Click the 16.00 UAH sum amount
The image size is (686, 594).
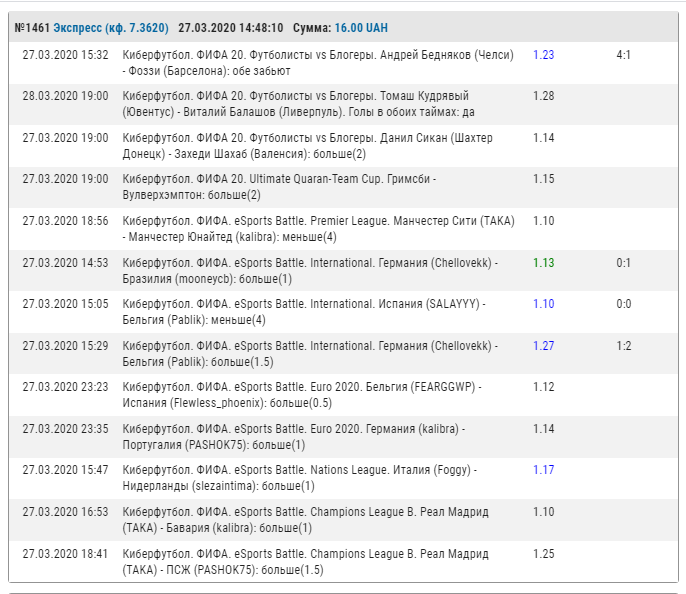tap(361, 28)
